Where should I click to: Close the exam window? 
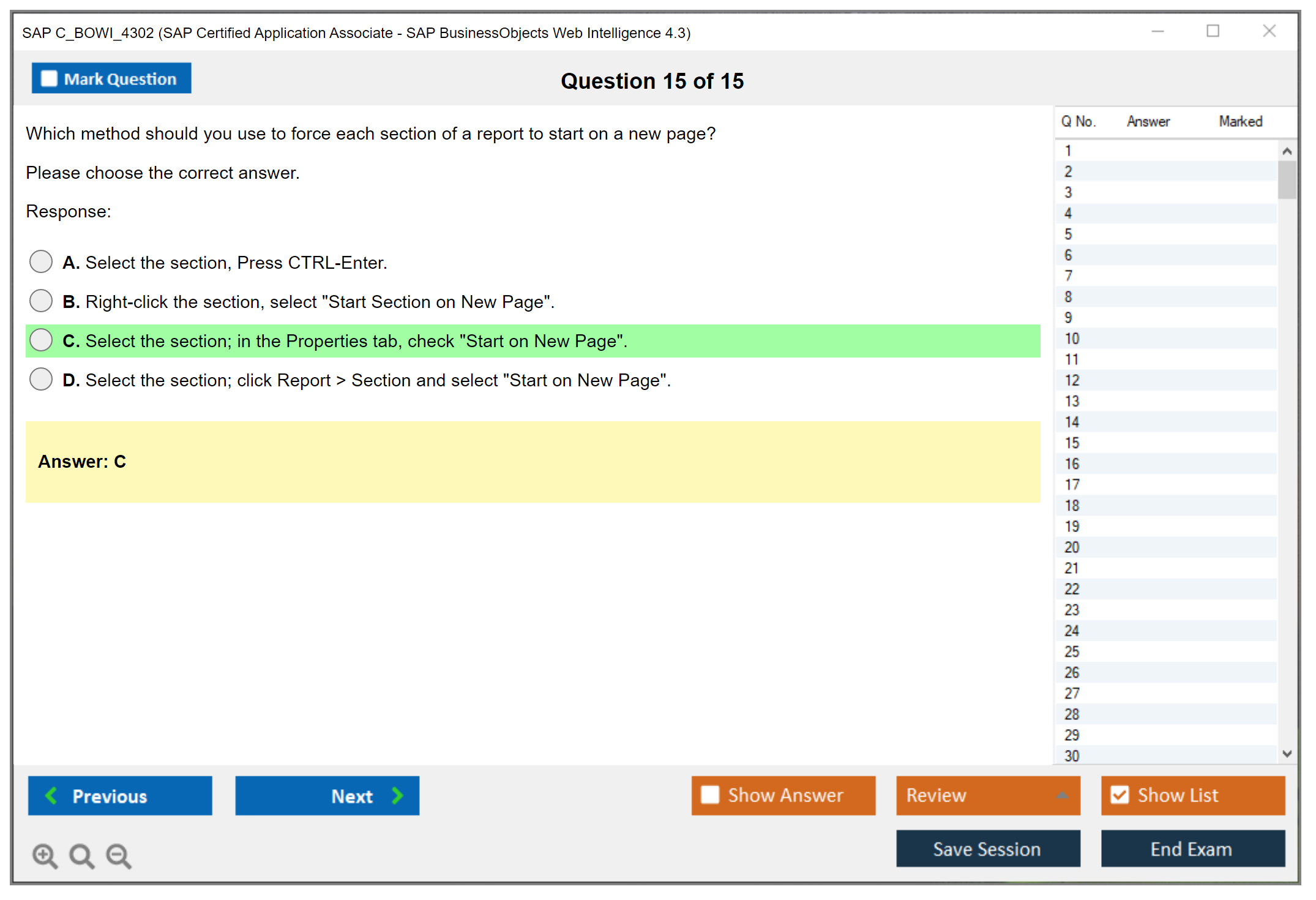tap(1269, 31)
